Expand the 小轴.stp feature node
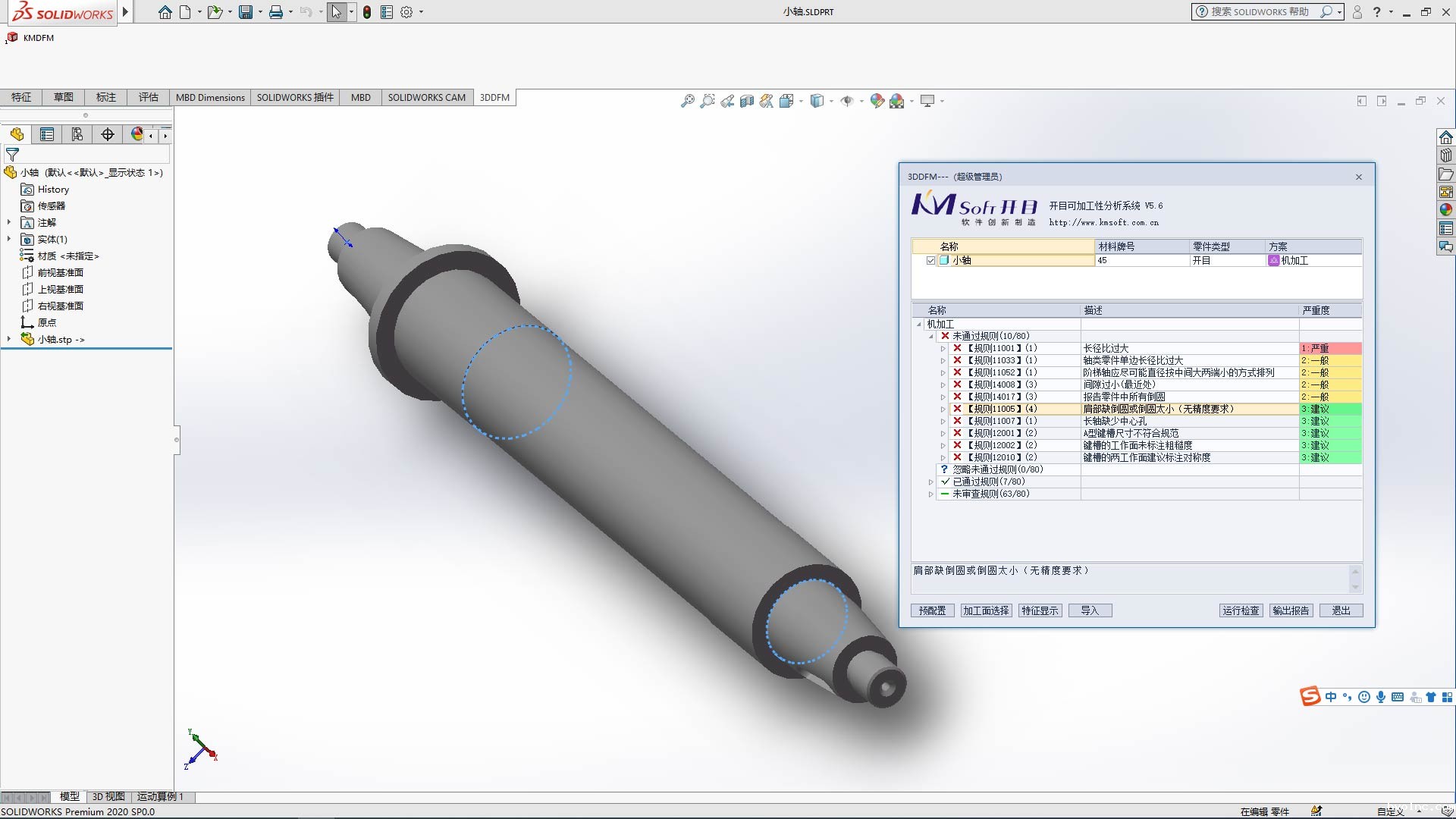The image size is (1456, 819). [x=9, y=339]
